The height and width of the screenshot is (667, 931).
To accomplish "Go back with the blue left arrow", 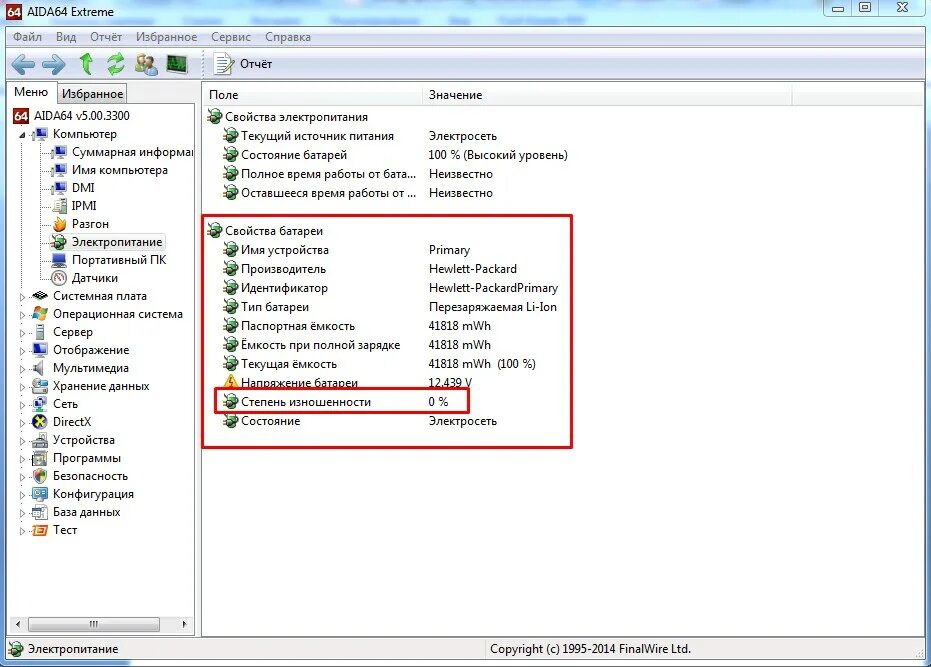I will pyautogui.click(x=23, y=64).
